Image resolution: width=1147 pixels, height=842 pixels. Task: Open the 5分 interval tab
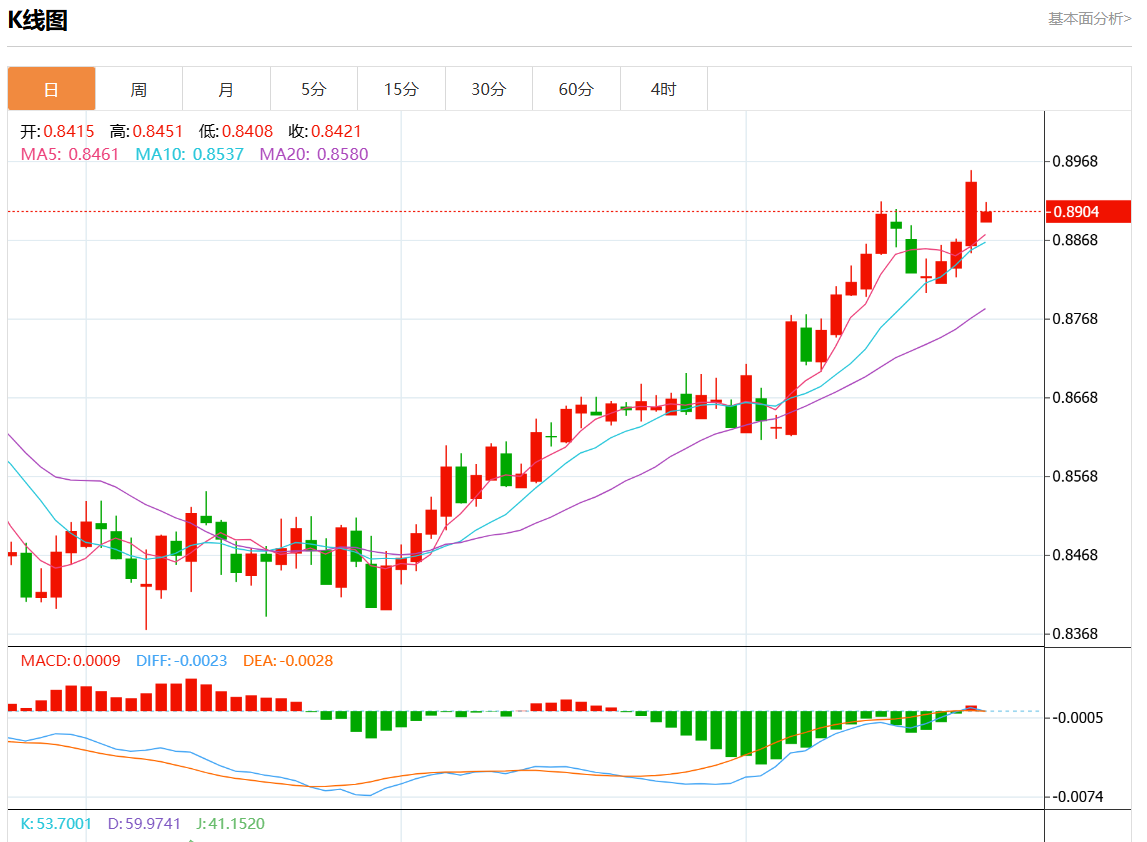pyautogui.click(x=314, y=89)
